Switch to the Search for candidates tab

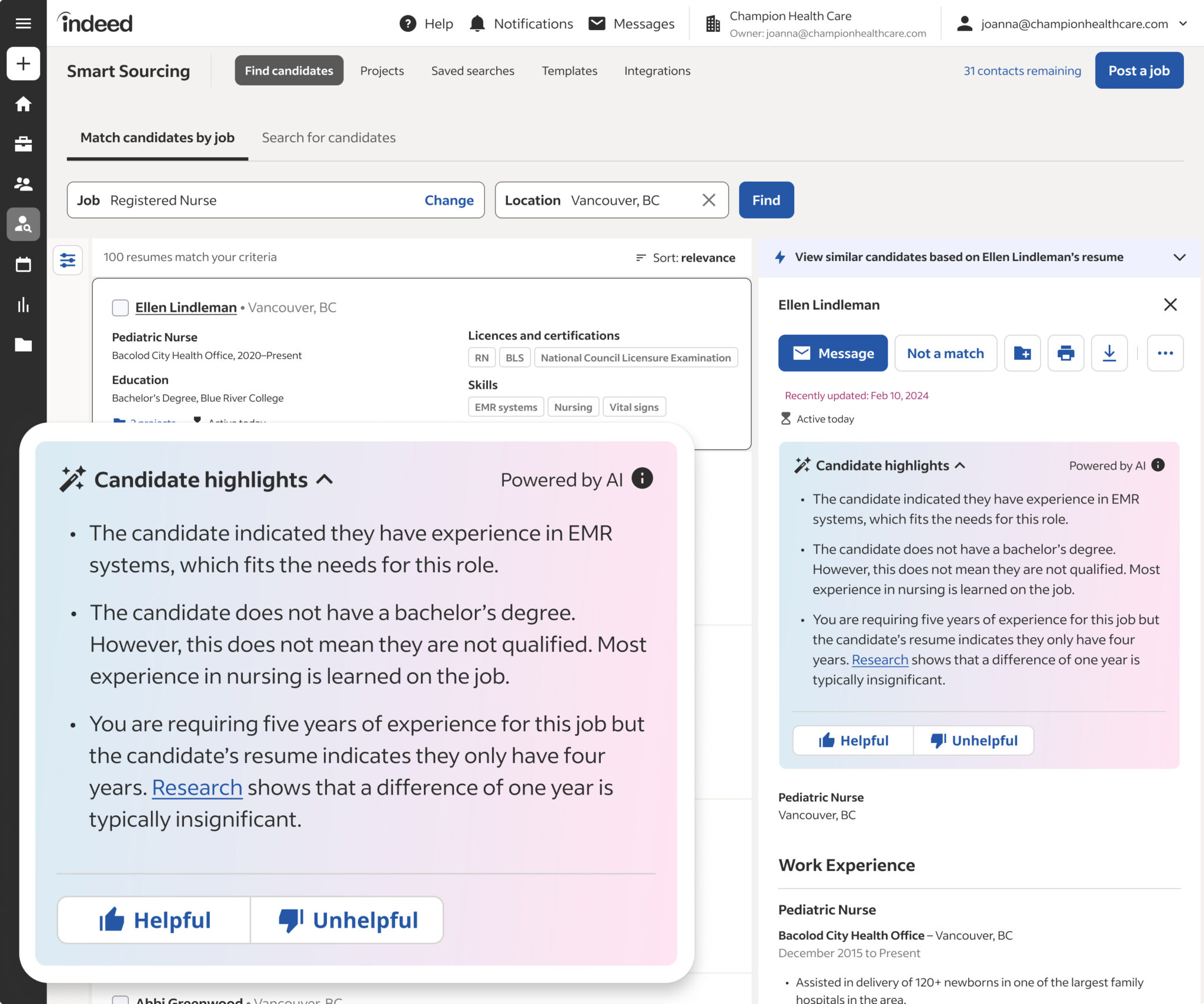[x=328, y=138]
